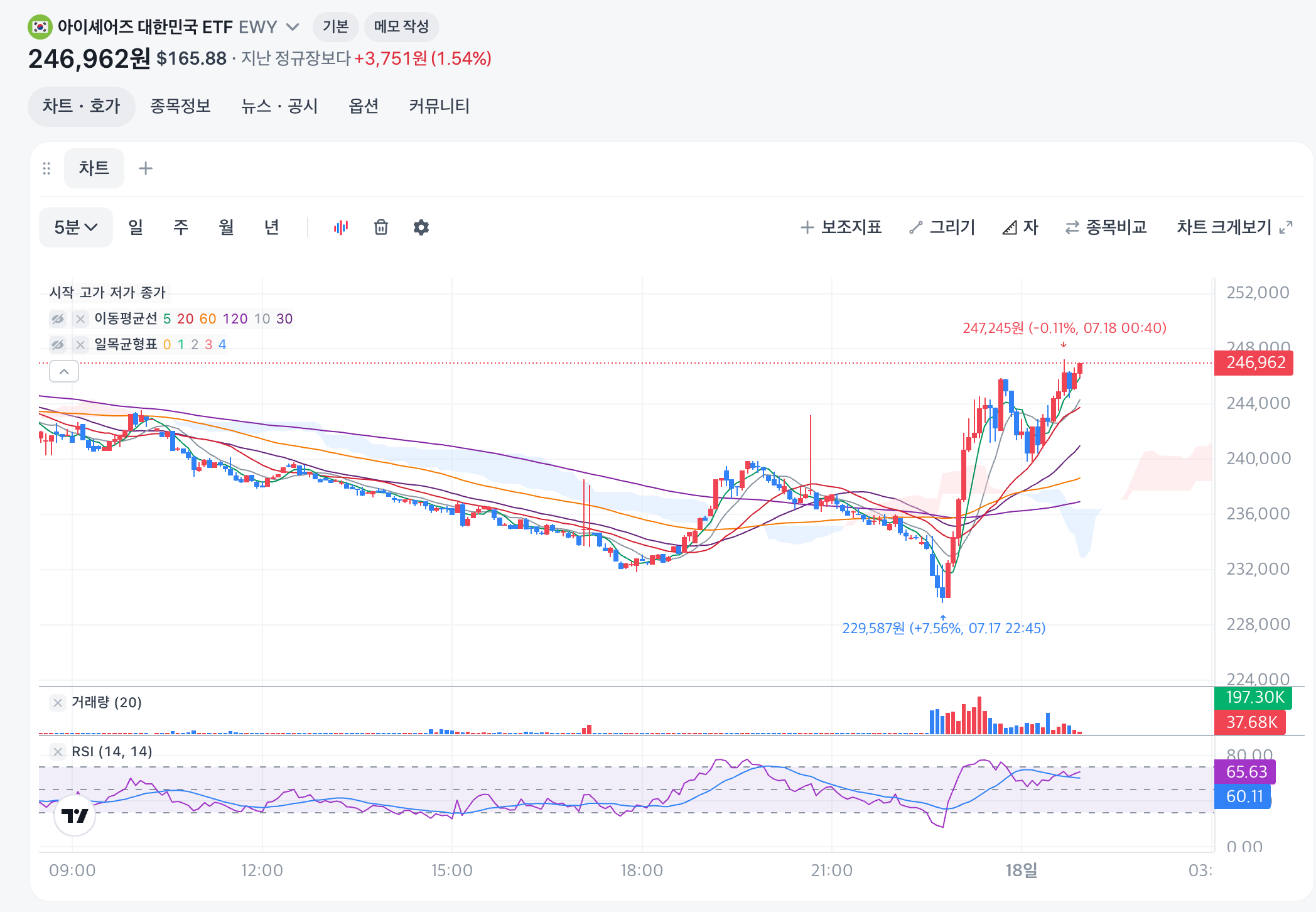Switch chart interval to 년

click(271, 227)
